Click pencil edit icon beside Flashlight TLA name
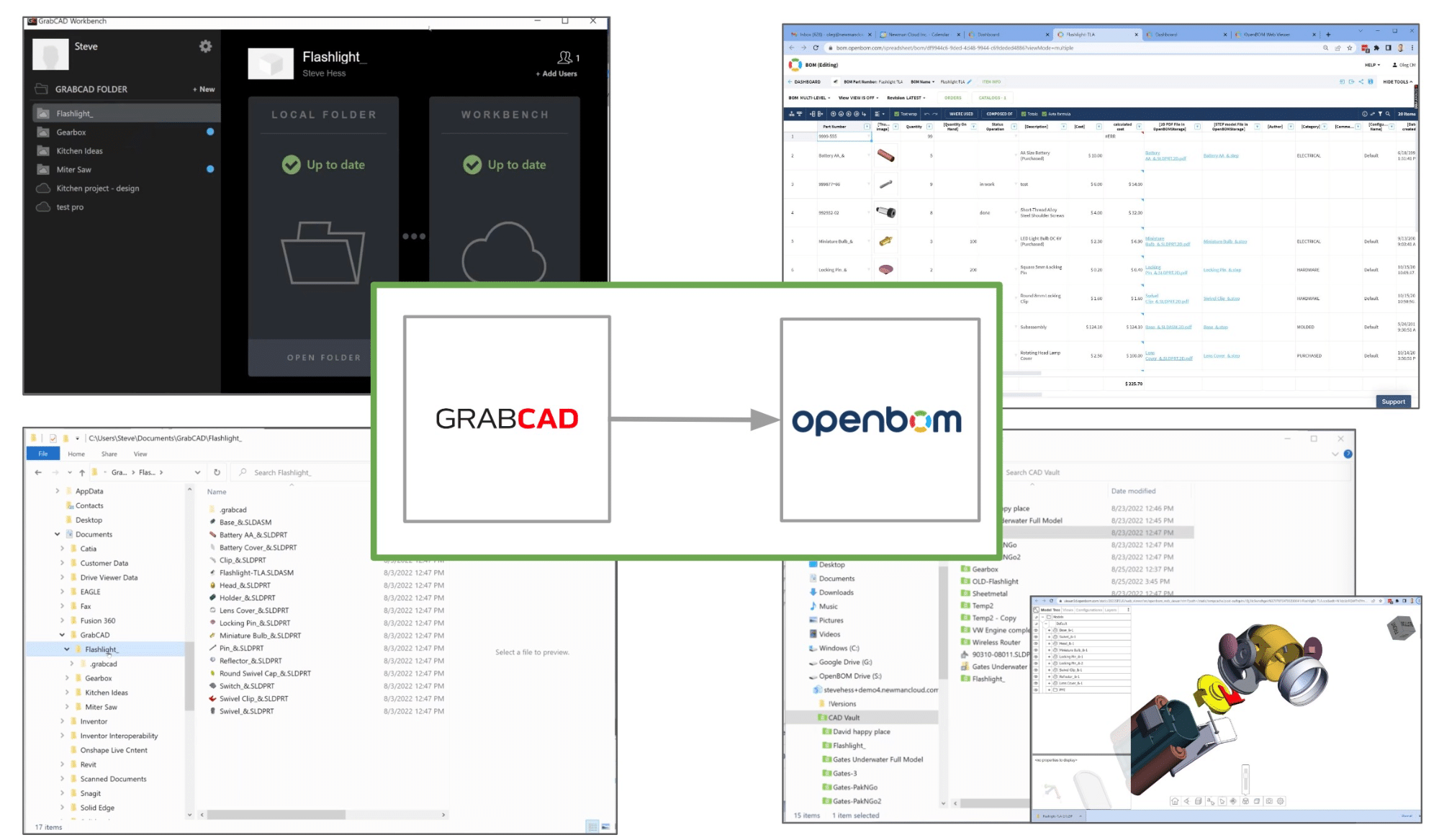Screen dimensions: 1439x840 coord(970,81)
